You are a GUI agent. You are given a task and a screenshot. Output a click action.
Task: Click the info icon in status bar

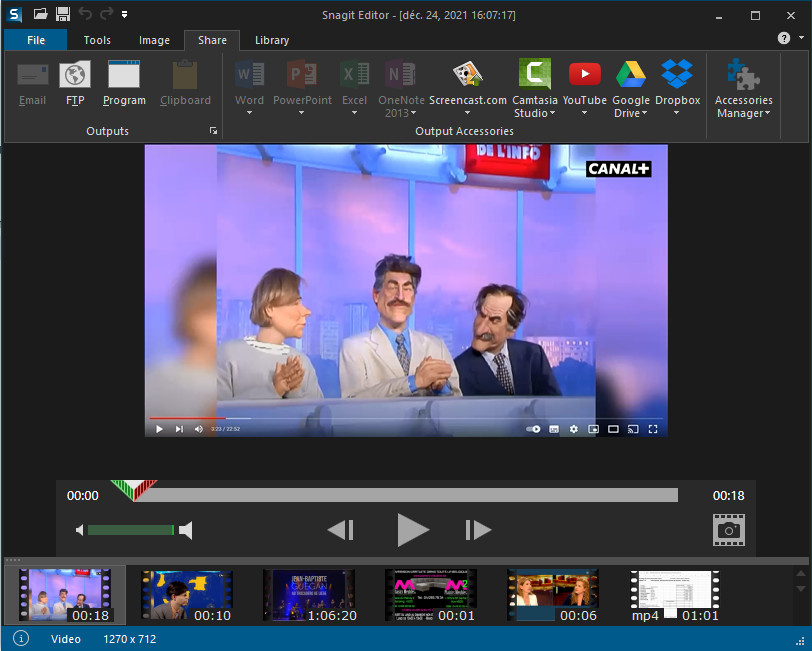click(x=21, y=638)
